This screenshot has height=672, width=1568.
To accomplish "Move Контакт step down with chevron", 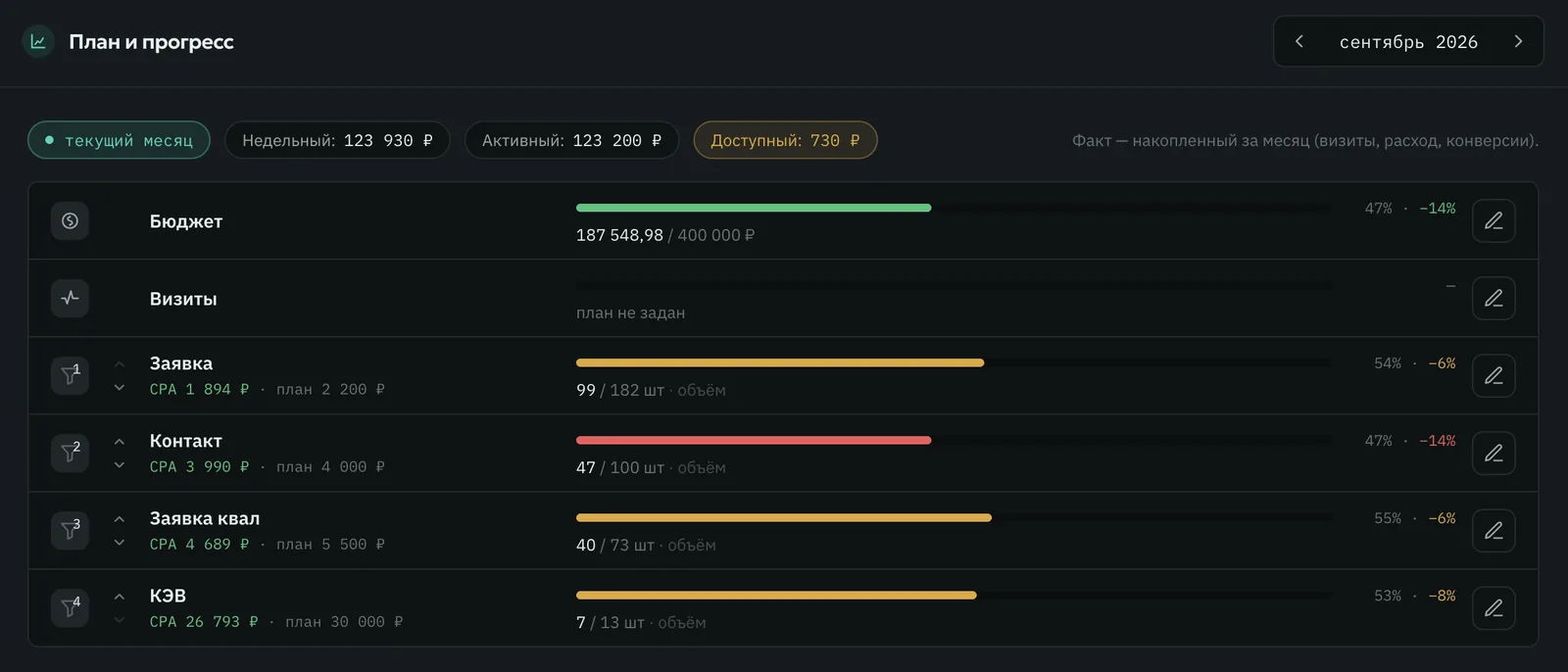I will (x=120, y=465).
